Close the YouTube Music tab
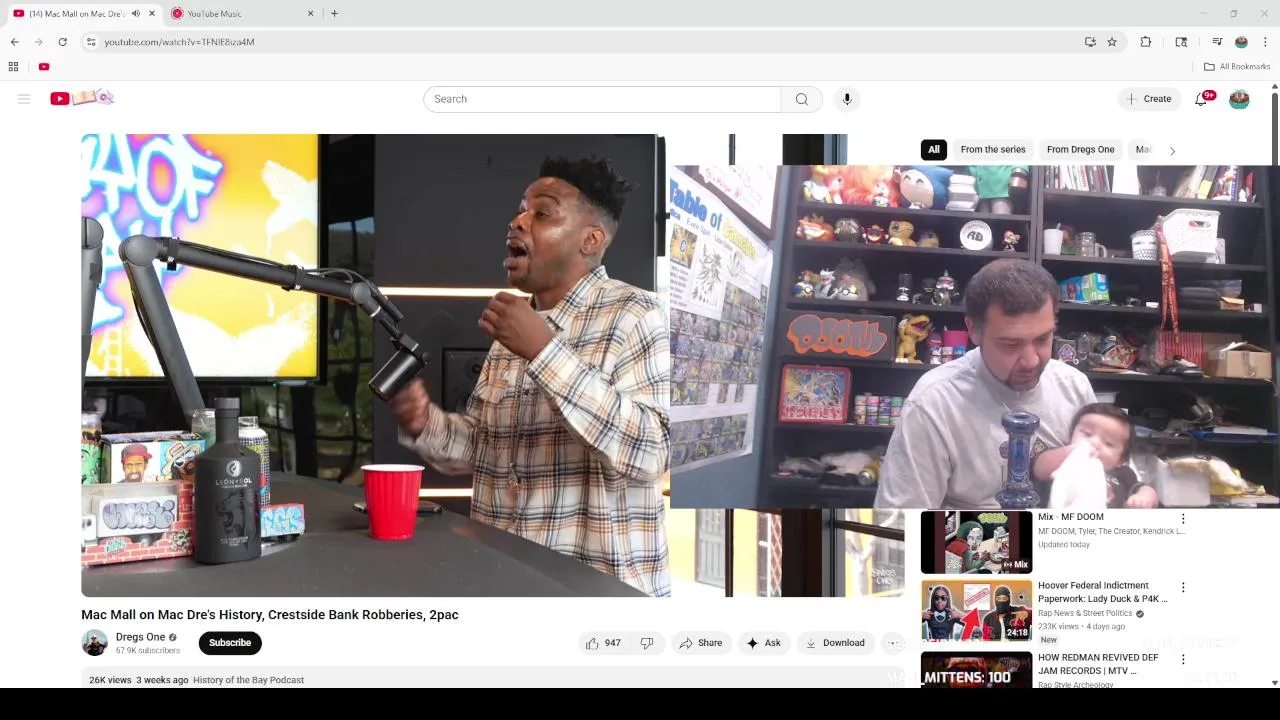This screenshot has height=720, width=1280. pyautogui.click(x=310, y=14)
